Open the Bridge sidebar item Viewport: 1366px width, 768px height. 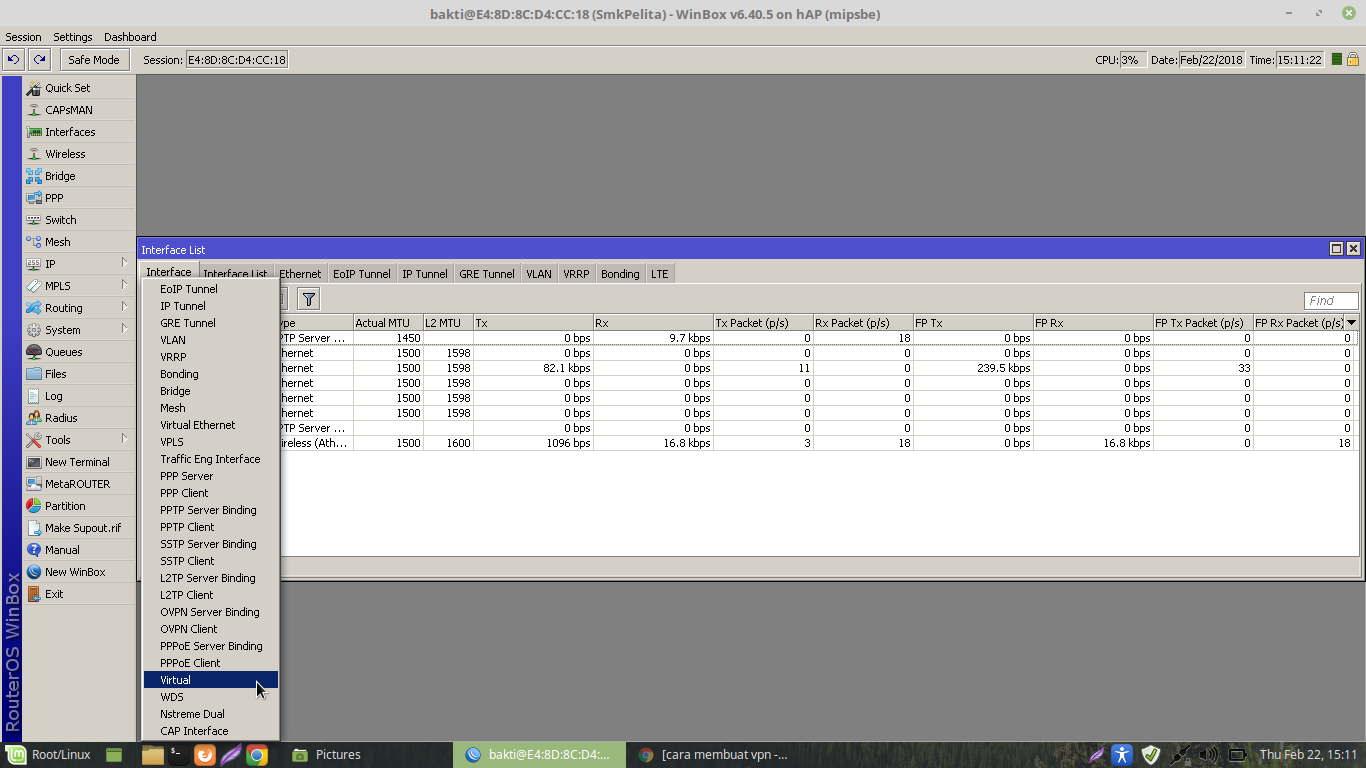coord(79,176)
